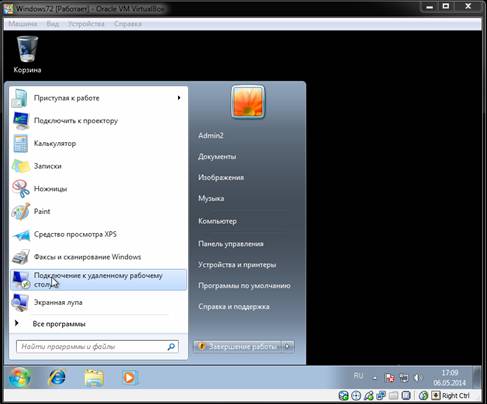Expand the Приступая к работе submenu arrow

179,98
